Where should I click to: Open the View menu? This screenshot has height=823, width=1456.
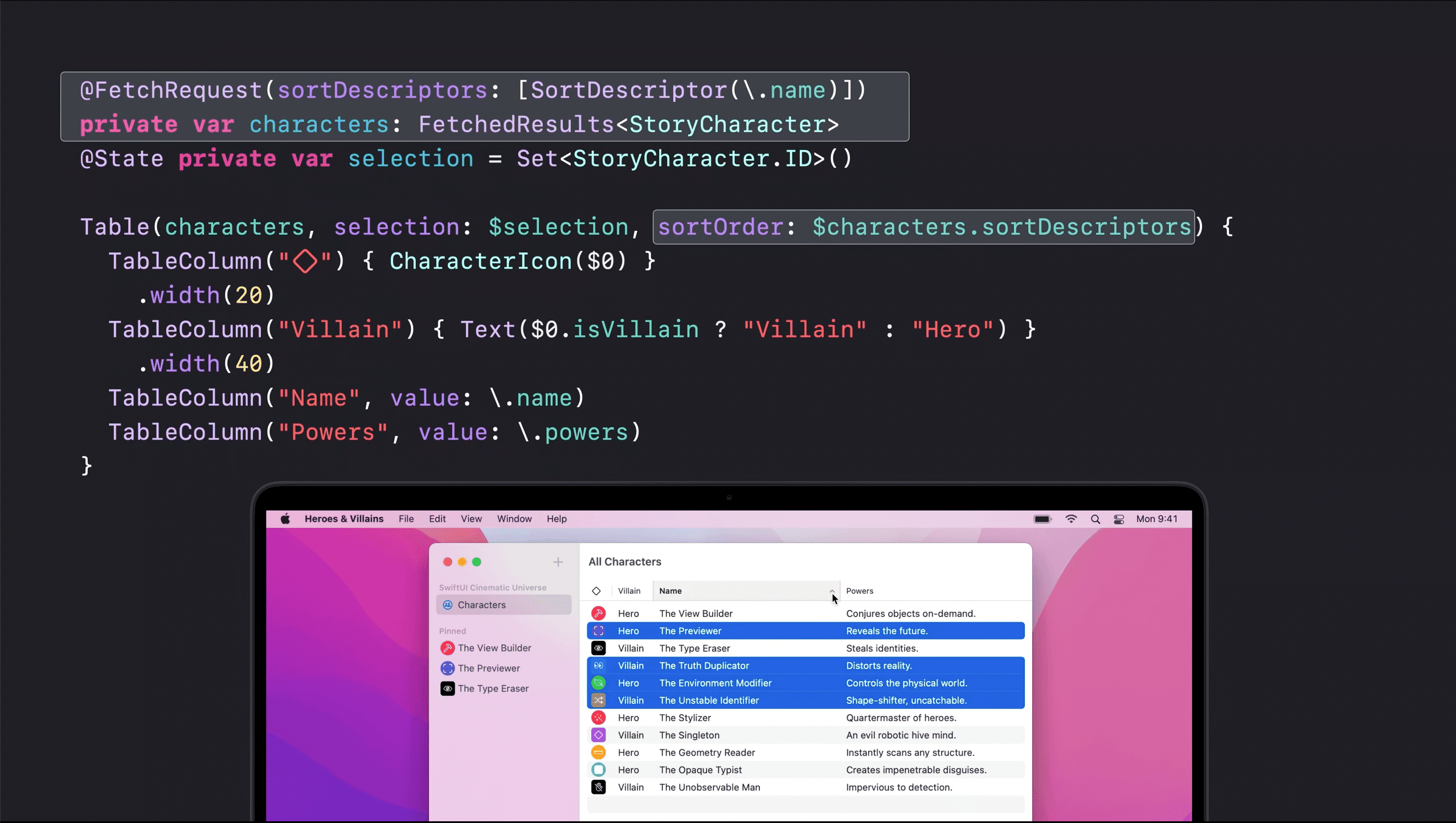tap(471, 519)
